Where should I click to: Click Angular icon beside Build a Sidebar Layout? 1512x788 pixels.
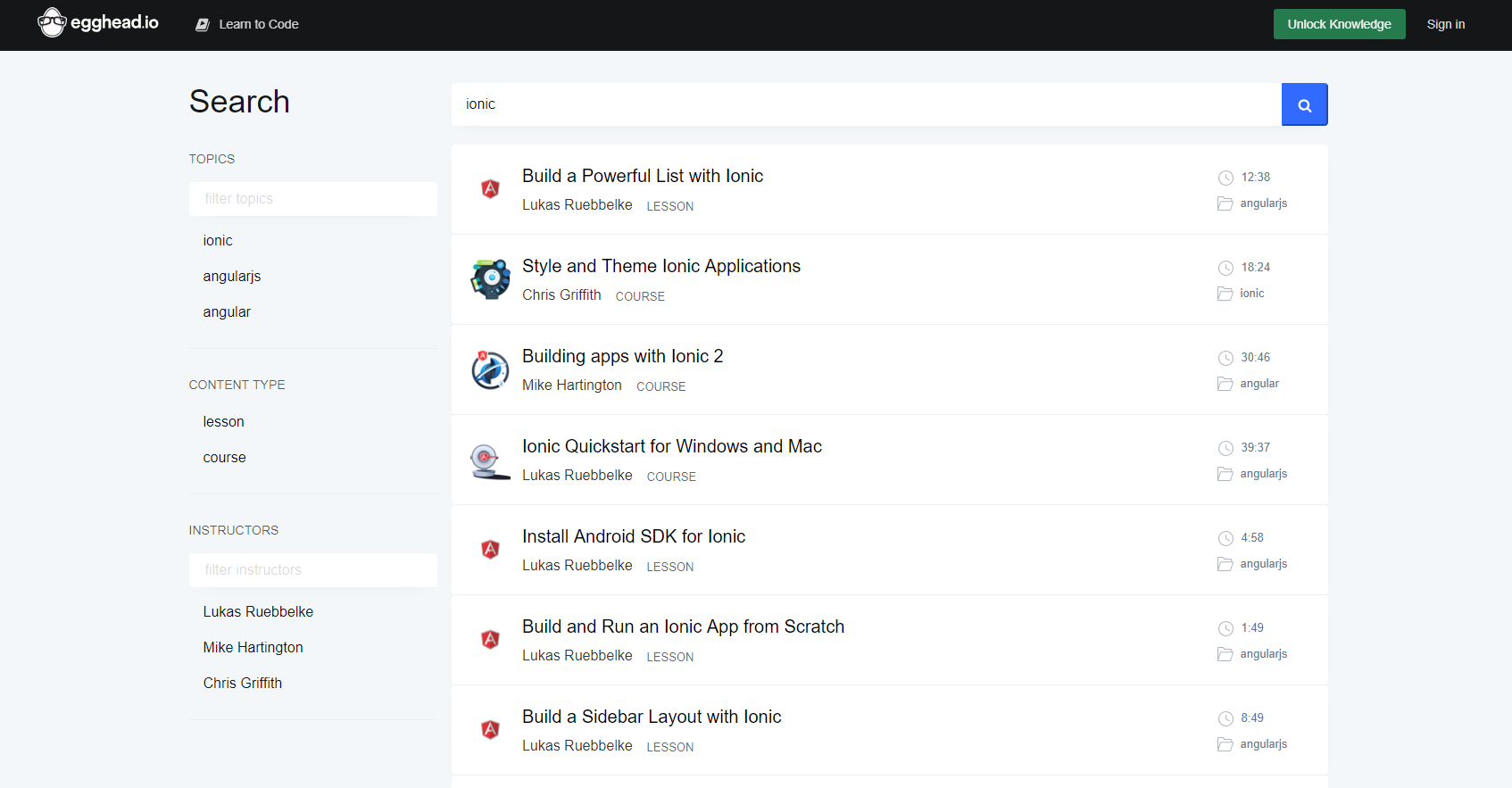pos(490,730)
